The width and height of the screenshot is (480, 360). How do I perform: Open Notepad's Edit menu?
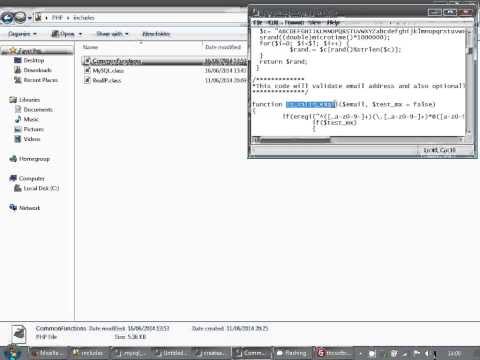(273, 23)
